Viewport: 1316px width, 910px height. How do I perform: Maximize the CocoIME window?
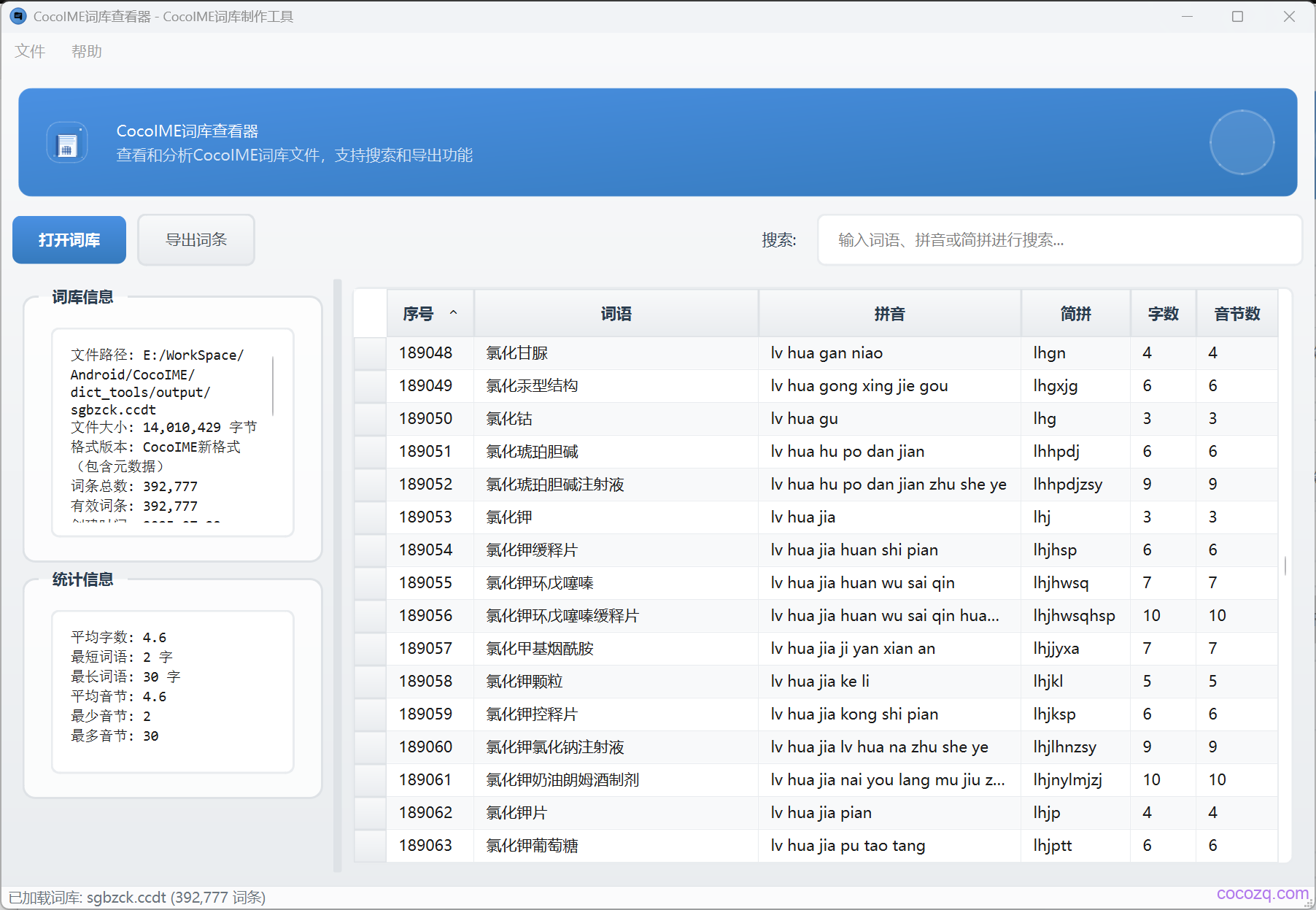(x=1237, y=16)
